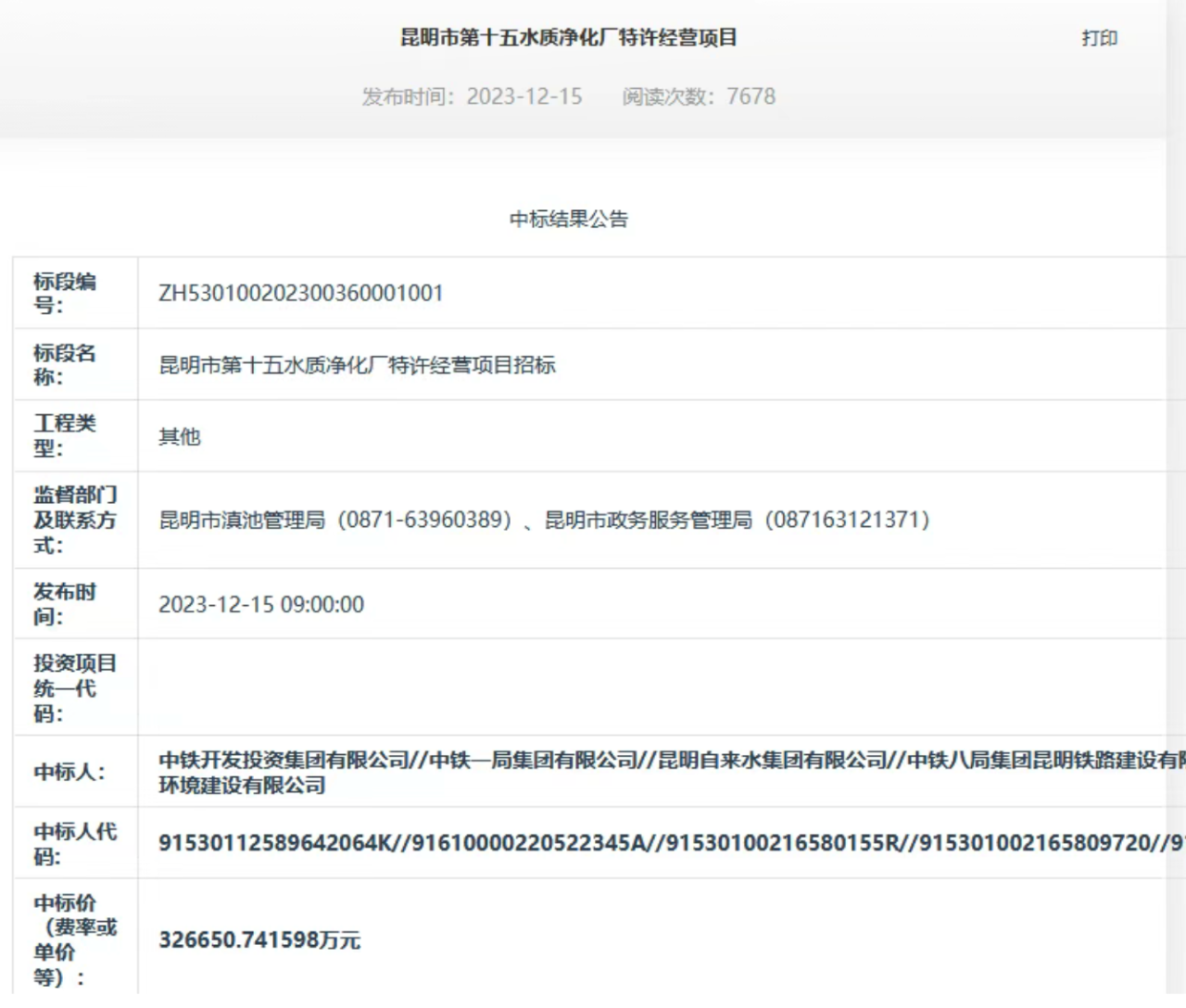
Task: Select the winning price 326650.741598万元
Action: [x=260, y=939]
